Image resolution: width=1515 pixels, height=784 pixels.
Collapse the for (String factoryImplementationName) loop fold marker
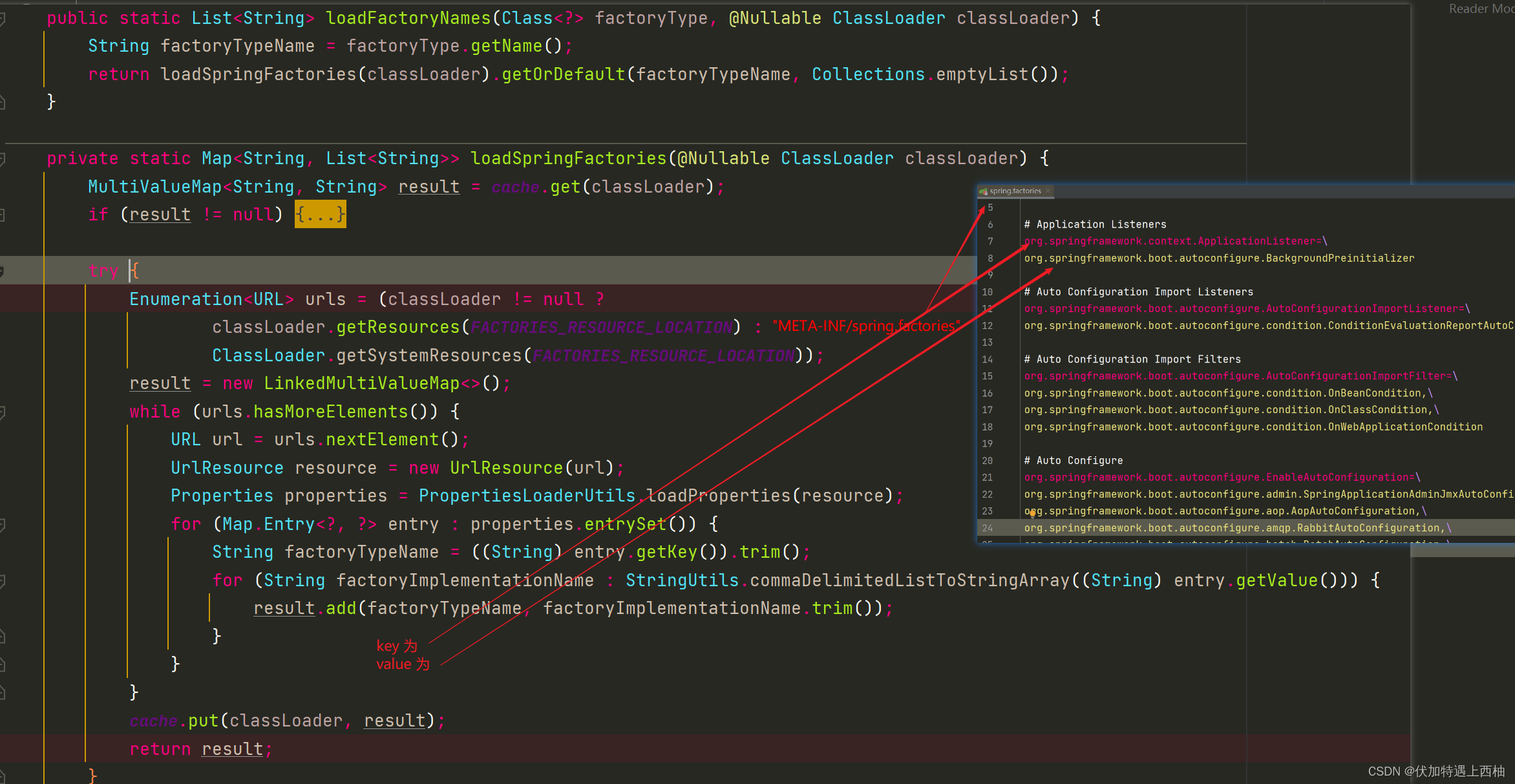tap(3, 581)
